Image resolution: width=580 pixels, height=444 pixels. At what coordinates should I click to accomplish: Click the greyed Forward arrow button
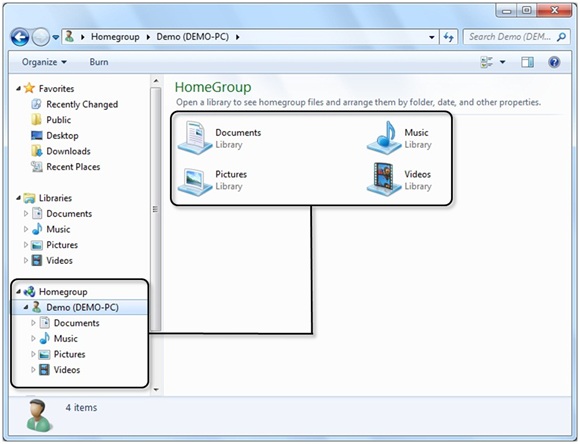41,37
